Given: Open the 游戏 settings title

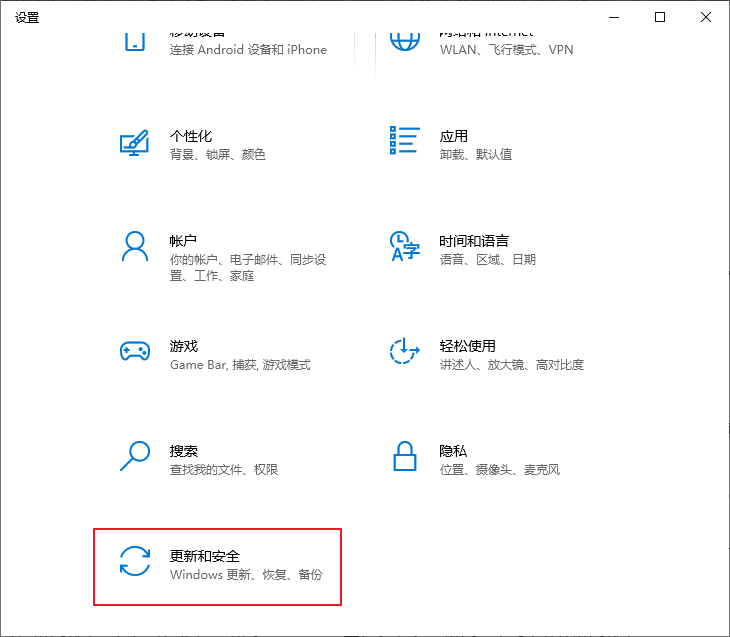Looking at the screenshot, I should (184, 346).
